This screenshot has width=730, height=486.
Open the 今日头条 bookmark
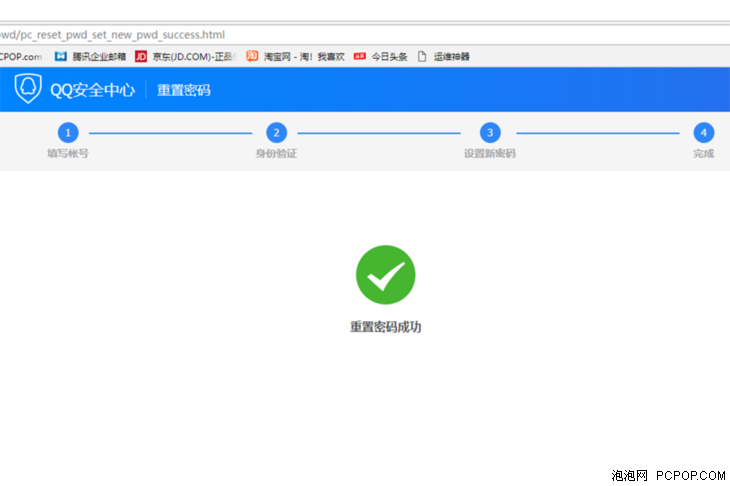pos(389,57)
